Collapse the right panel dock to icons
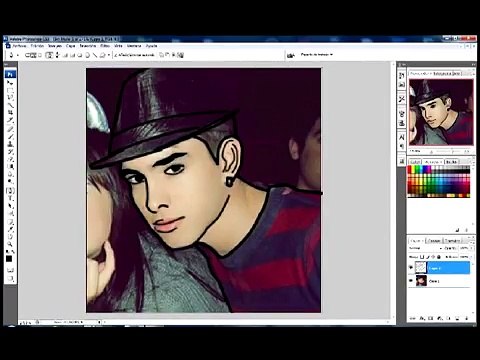The image size is (480, 360). (474, 64)
